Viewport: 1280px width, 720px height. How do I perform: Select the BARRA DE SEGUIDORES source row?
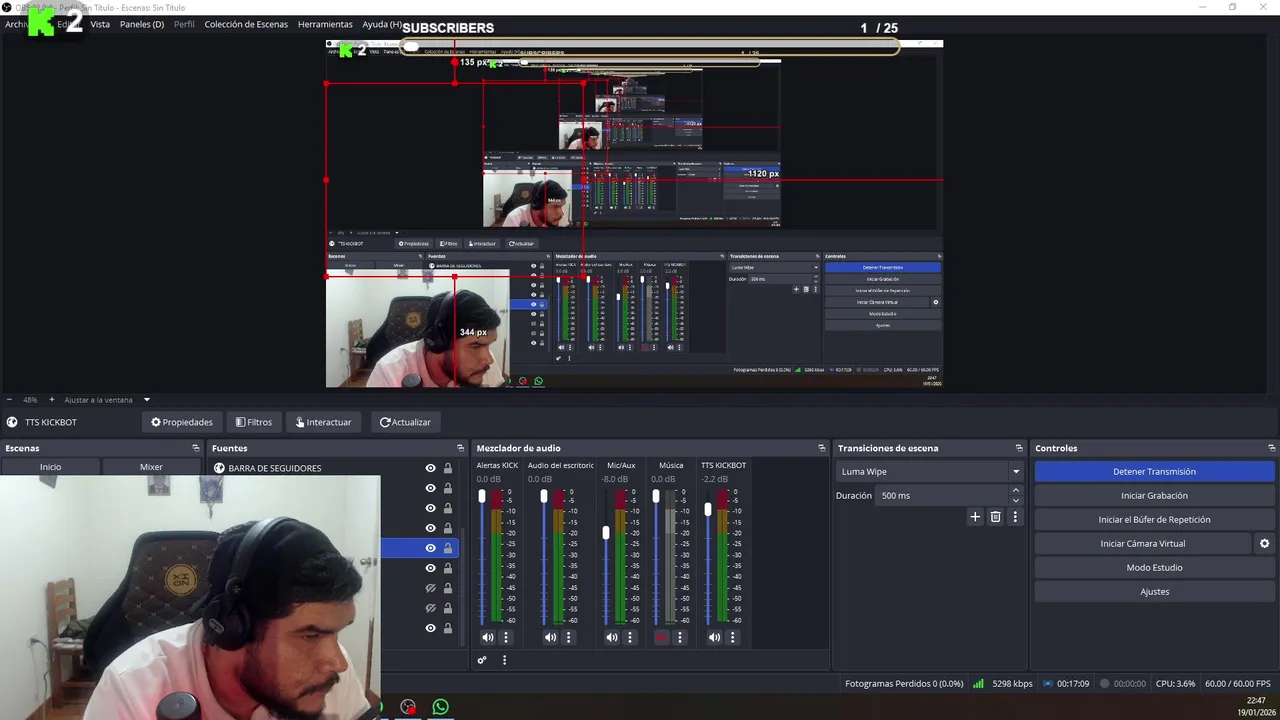pos(333,468)
